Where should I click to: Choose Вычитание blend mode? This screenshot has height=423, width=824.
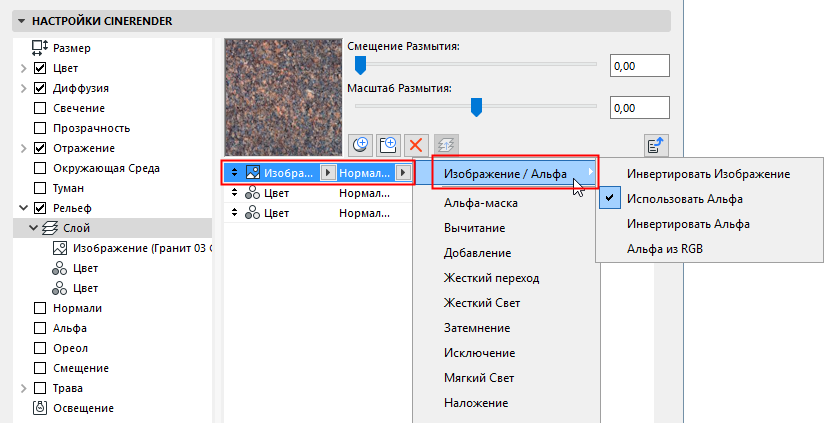pos(475,228)
